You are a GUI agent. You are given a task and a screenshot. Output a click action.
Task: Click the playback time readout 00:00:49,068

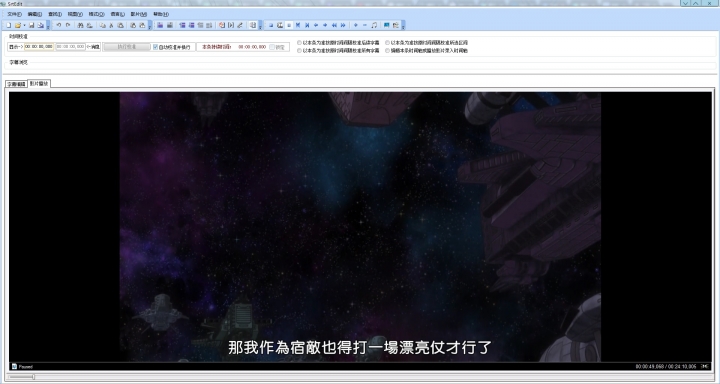coord(650,367)
